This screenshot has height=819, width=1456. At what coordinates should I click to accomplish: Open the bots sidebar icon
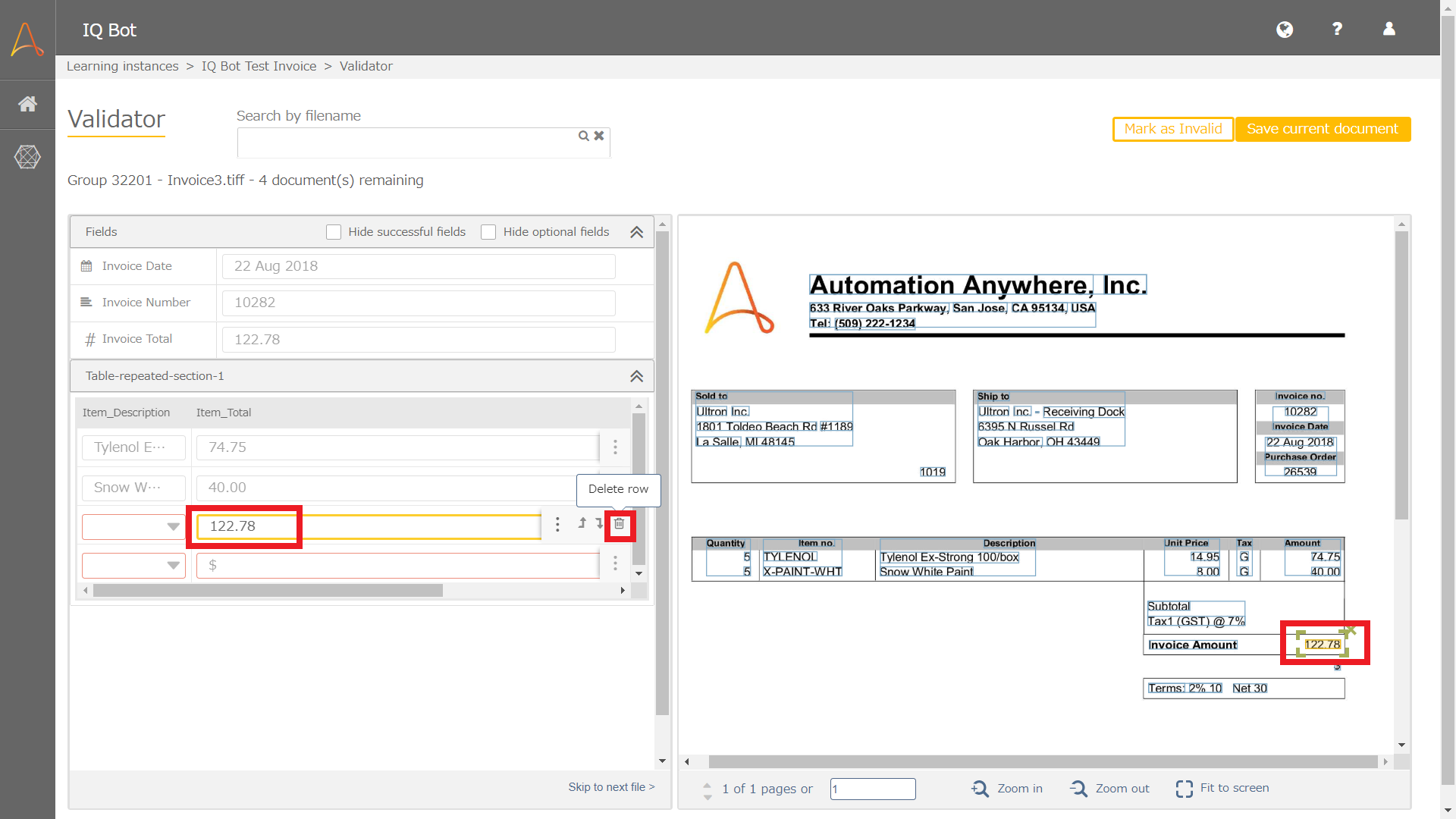(27, 157)
